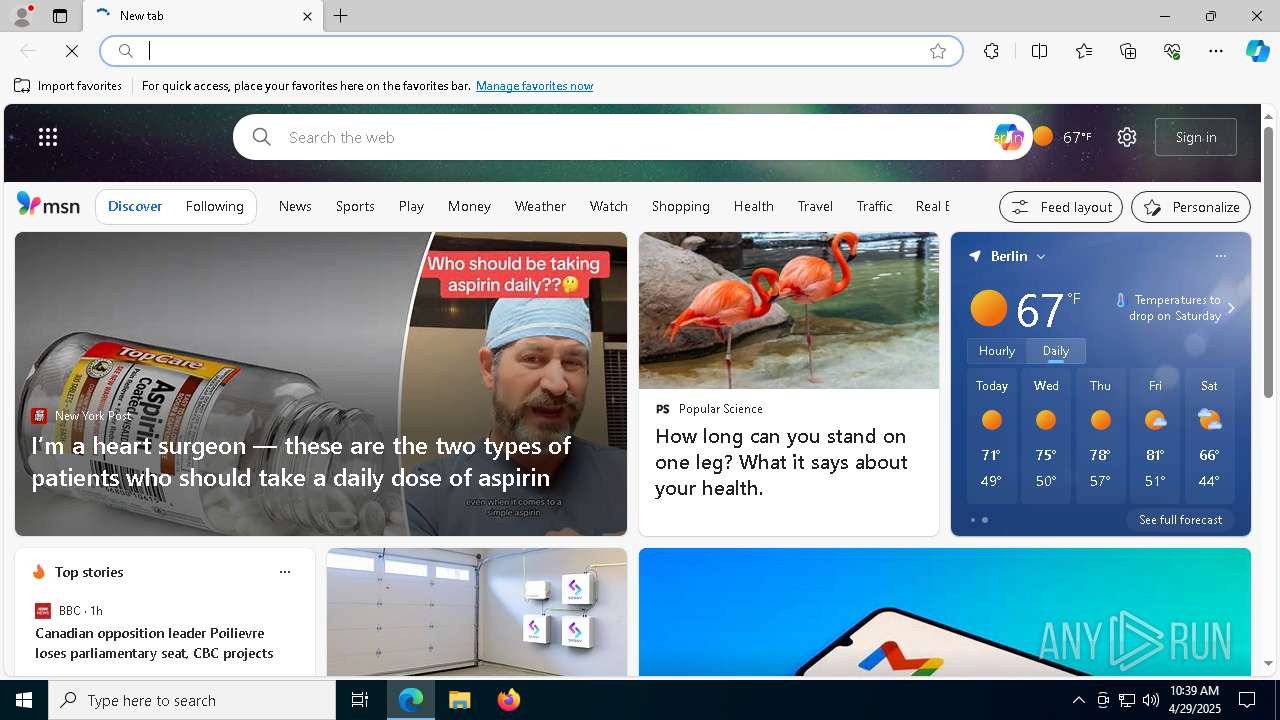Click Import favorites
1280x720 pixels.
pyautogui.click(x=68, y=86)
